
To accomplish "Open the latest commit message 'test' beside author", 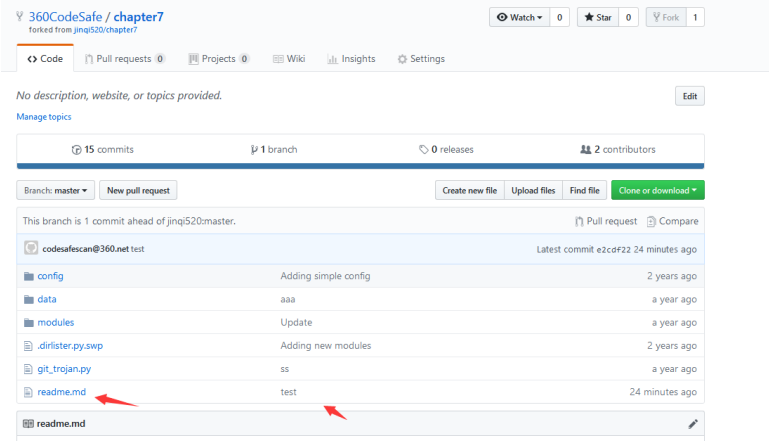I will pos(138,249).
